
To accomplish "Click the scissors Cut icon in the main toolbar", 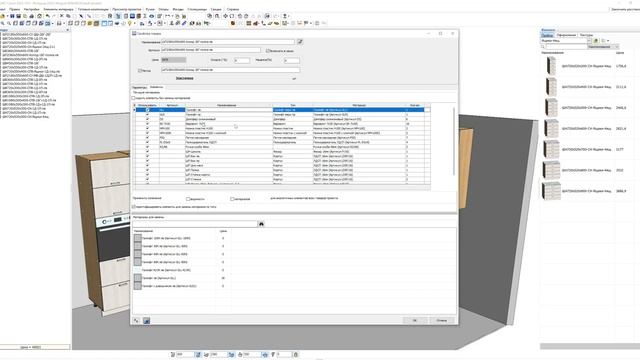I will point(62,16).
